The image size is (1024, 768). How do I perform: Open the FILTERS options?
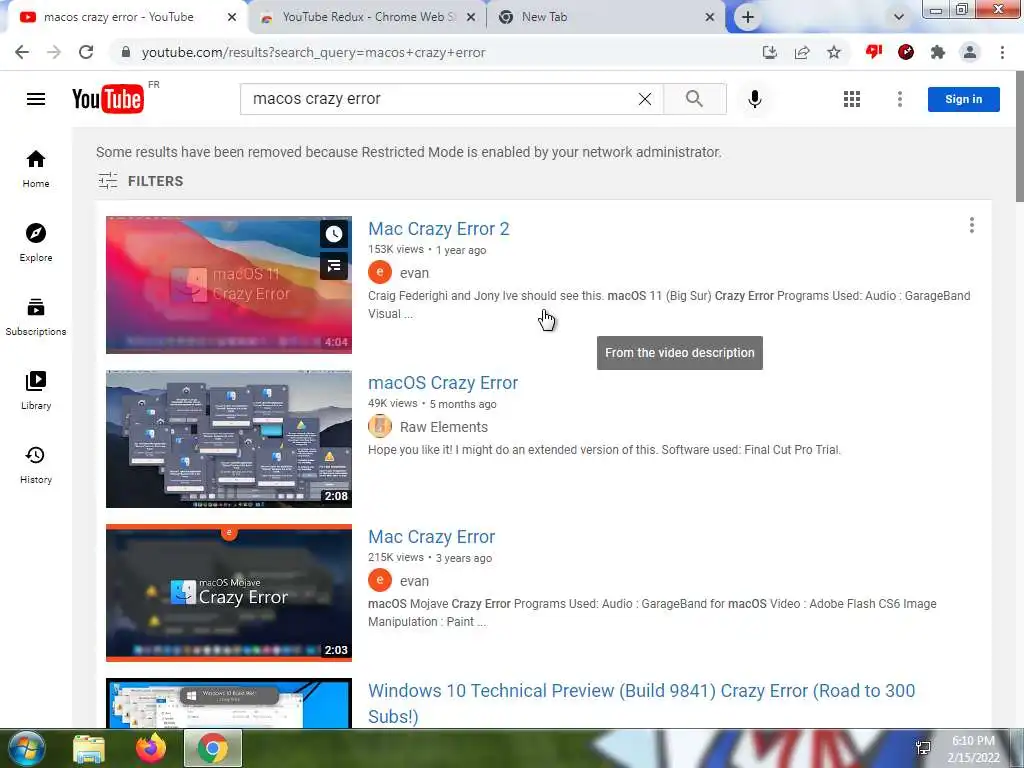(x=140, y=181)
